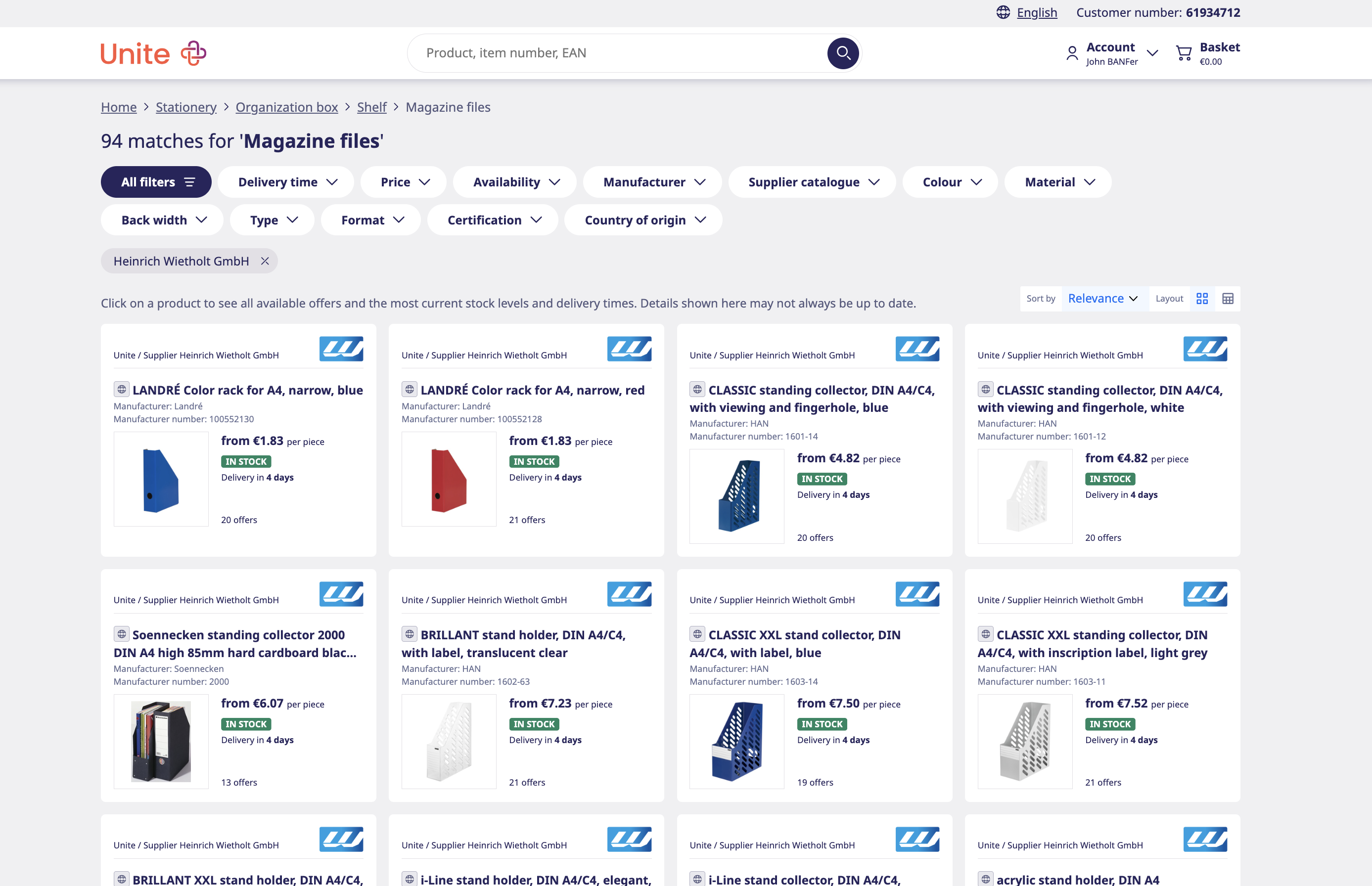
Task: Click red LANDRÉ rack product thumbnail
Action: click(x=449, y=479)
